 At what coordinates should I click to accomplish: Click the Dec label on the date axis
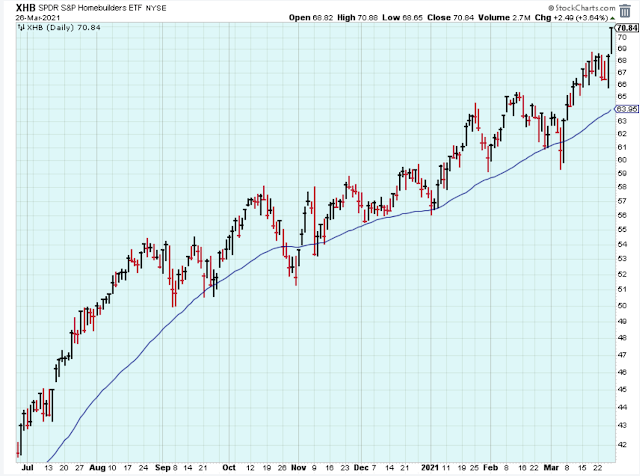[x=361, y=467]
